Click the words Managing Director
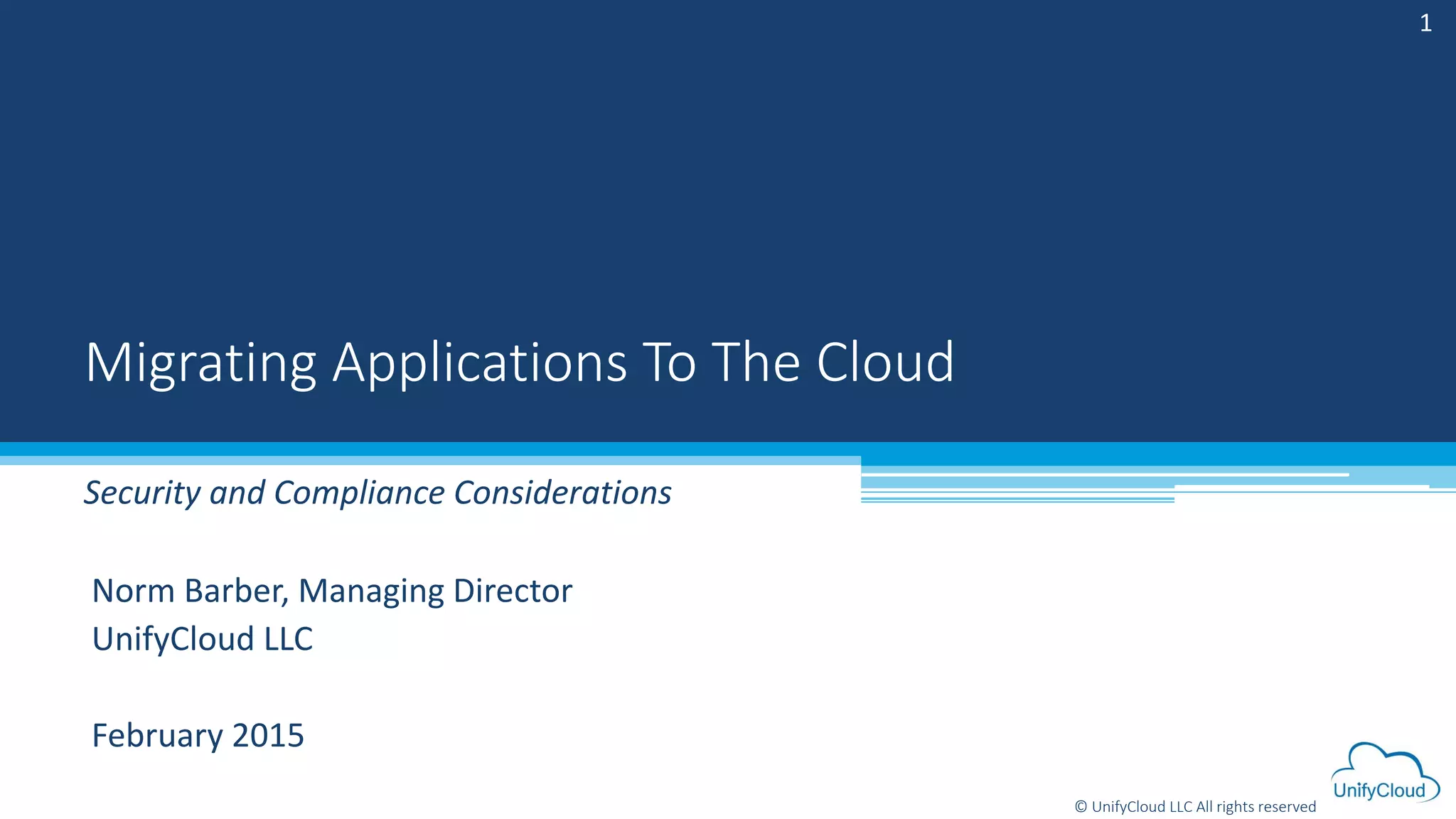Viewport: 1456px width, 819px height. click(435, 591)
